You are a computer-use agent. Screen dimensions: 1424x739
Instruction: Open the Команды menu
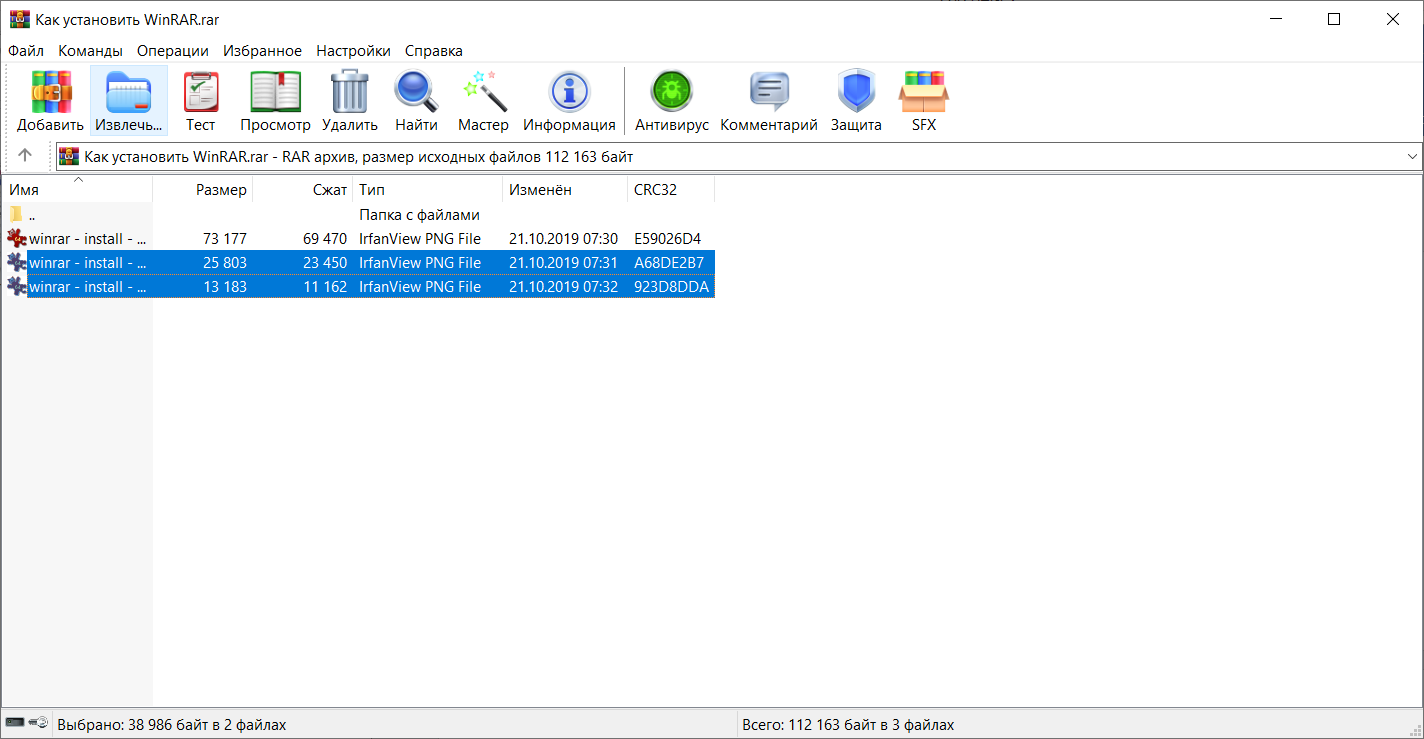click(x=90, y=50)
